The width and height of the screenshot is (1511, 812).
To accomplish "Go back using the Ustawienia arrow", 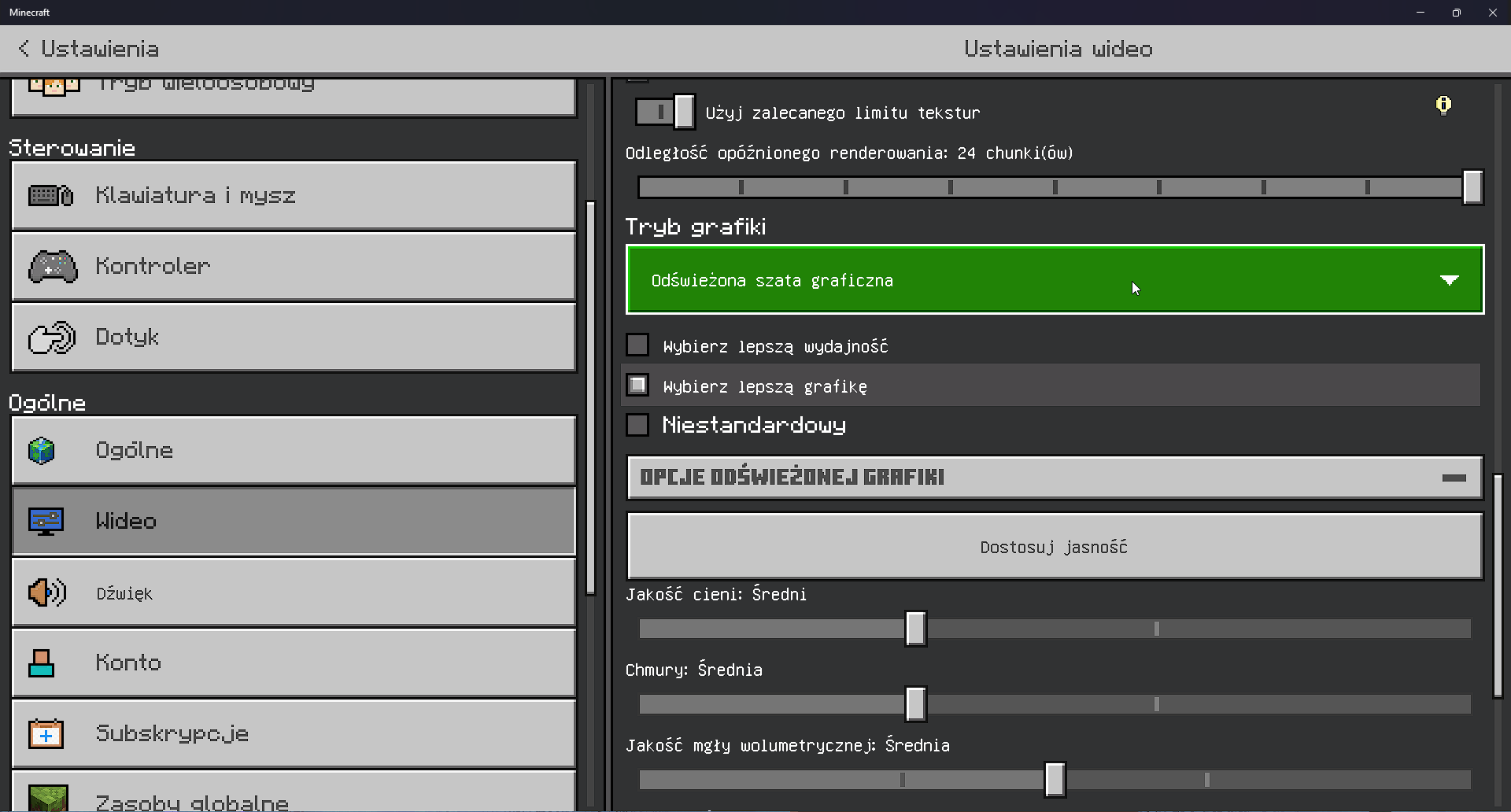I will tap(24, 49).
